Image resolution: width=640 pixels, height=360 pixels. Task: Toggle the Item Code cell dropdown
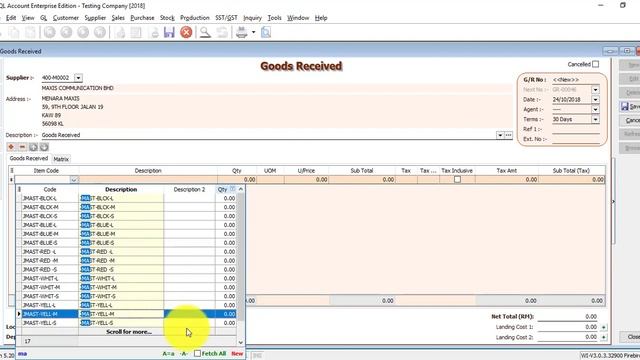click(74, 180)
